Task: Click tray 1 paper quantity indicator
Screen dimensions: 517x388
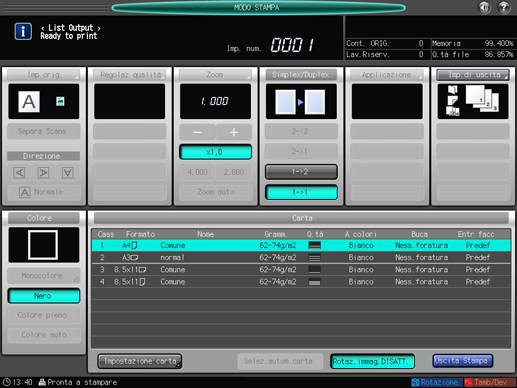Action: [314, 245]
